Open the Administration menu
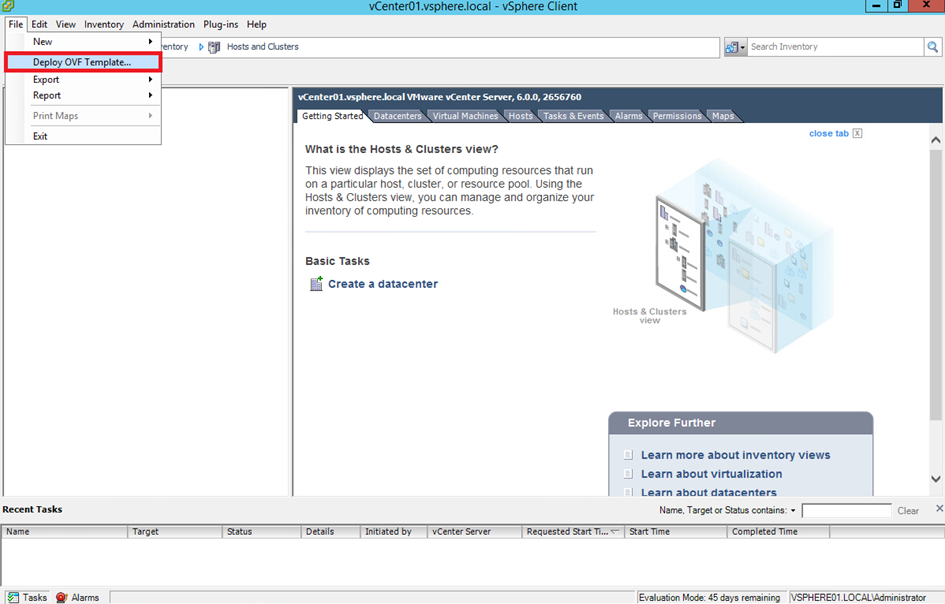This screenshot has height=604, width=945. [x=163, y=24]
